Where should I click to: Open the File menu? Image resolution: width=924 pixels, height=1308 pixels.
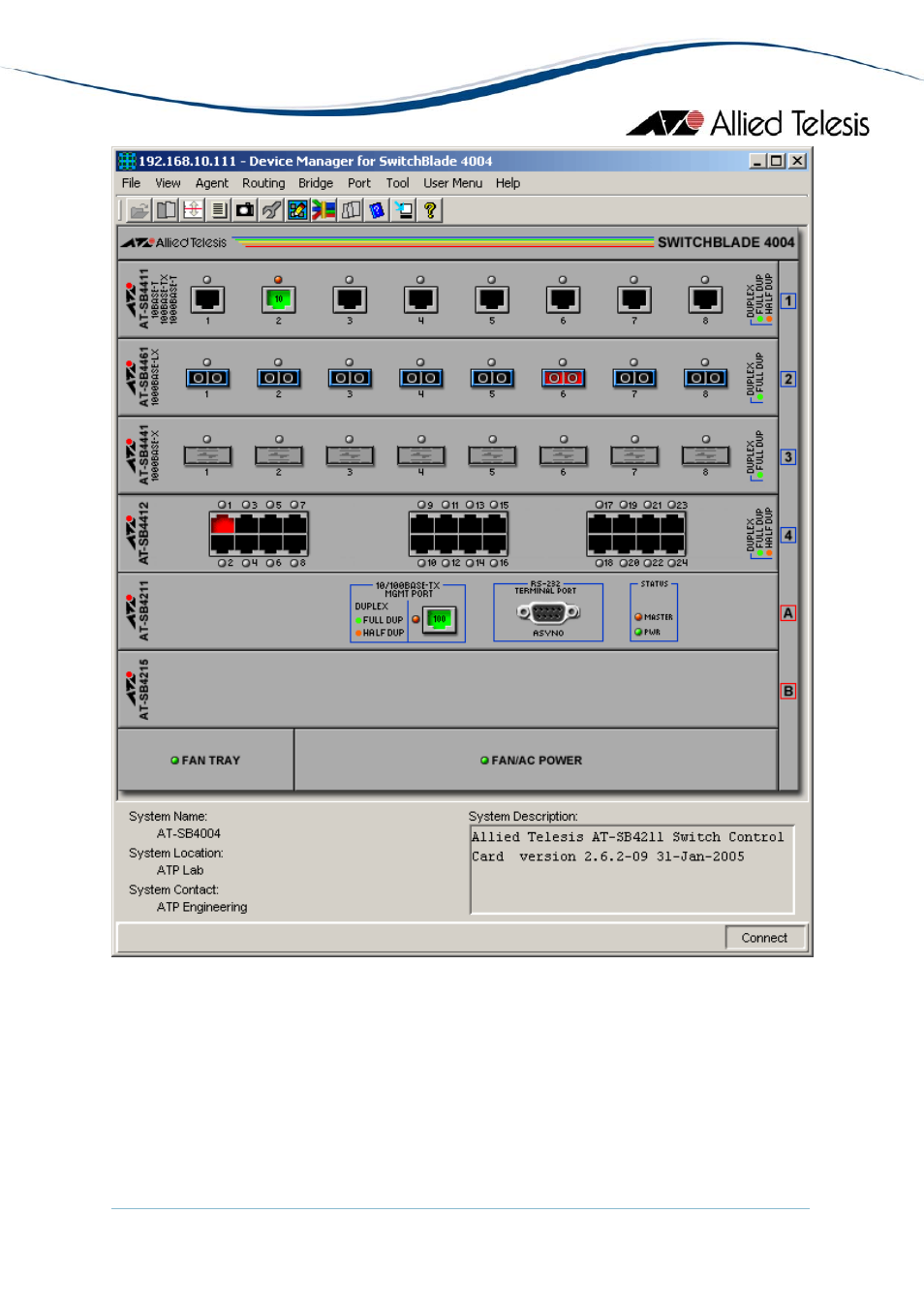[131, 183]
